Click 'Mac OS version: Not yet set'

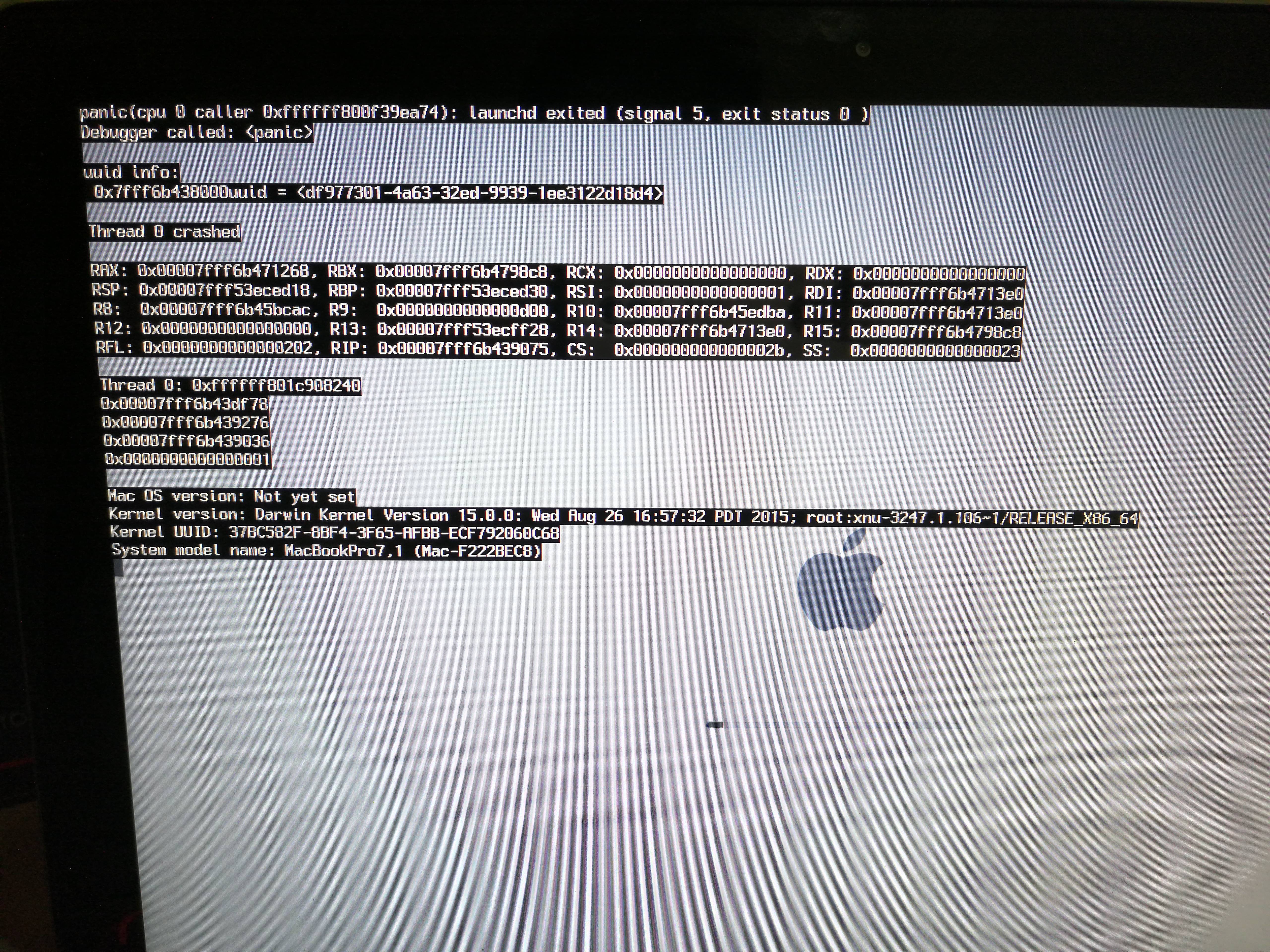[231, 496]
